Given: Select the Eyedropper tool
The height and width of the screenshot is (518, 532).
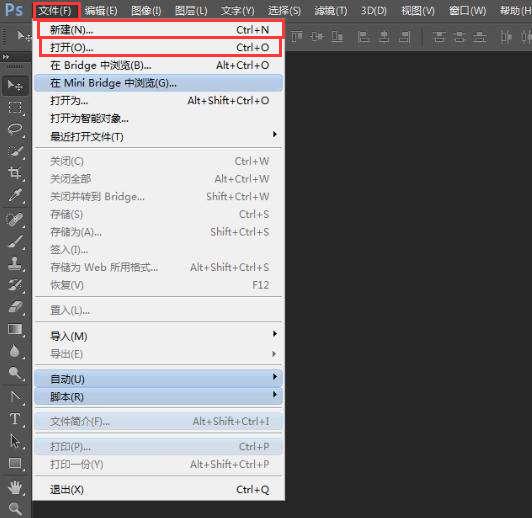Looking at the screenshot, I should coord(15,195).
